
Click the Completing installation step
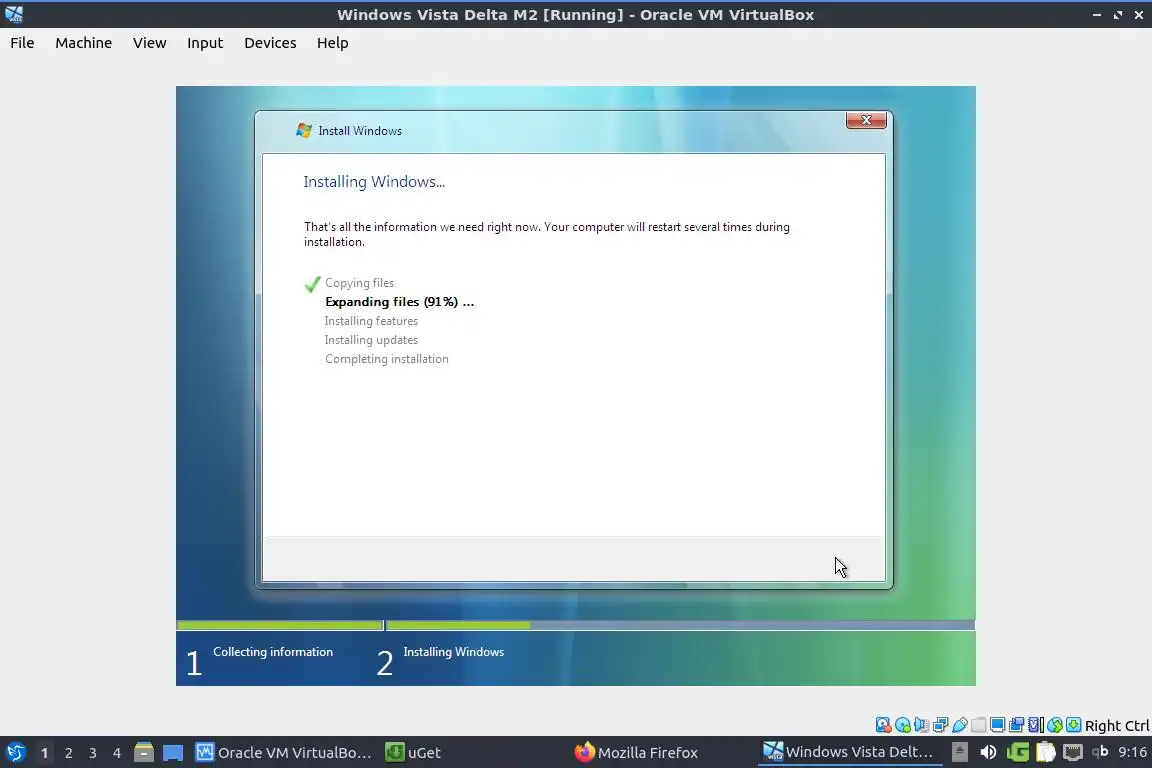tap(386, 359)
